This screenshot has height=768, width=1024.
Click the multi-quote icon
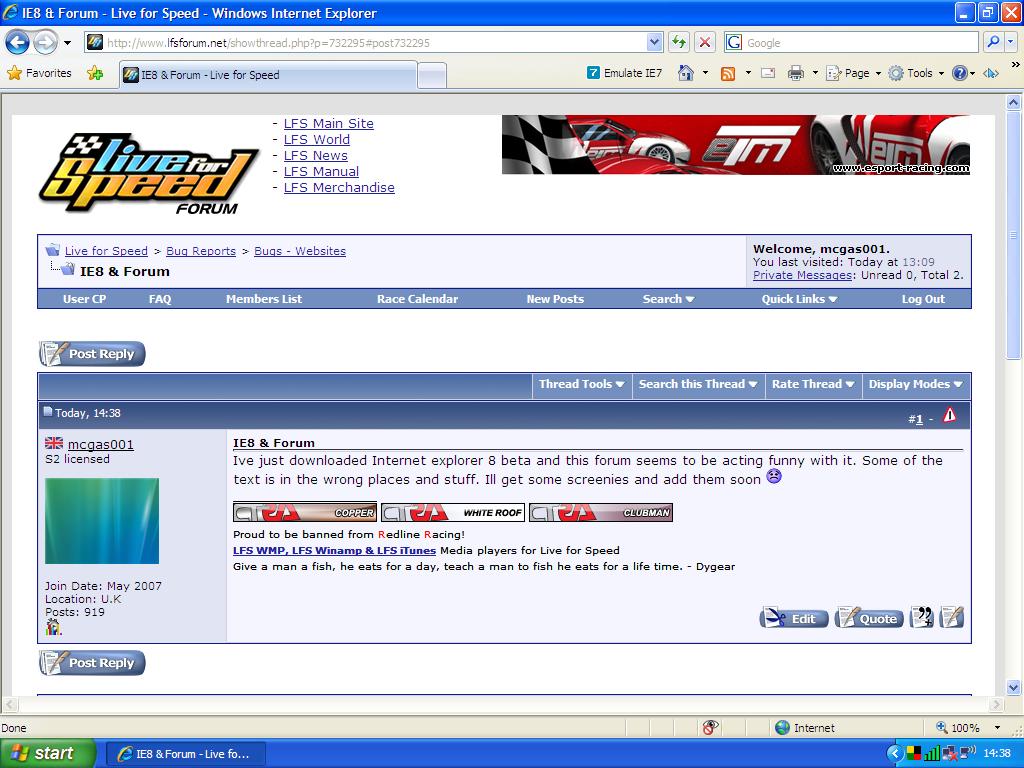point(922,617)
